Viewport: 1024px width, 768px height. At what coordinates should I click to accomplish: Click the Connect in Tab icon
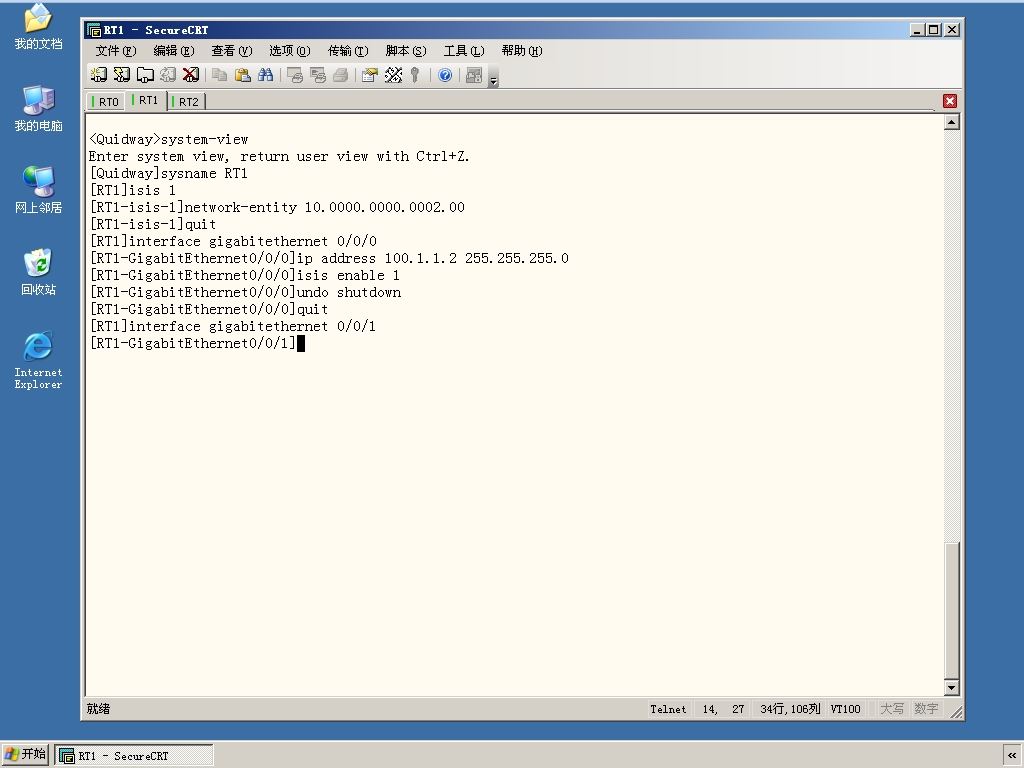(144, 75)
